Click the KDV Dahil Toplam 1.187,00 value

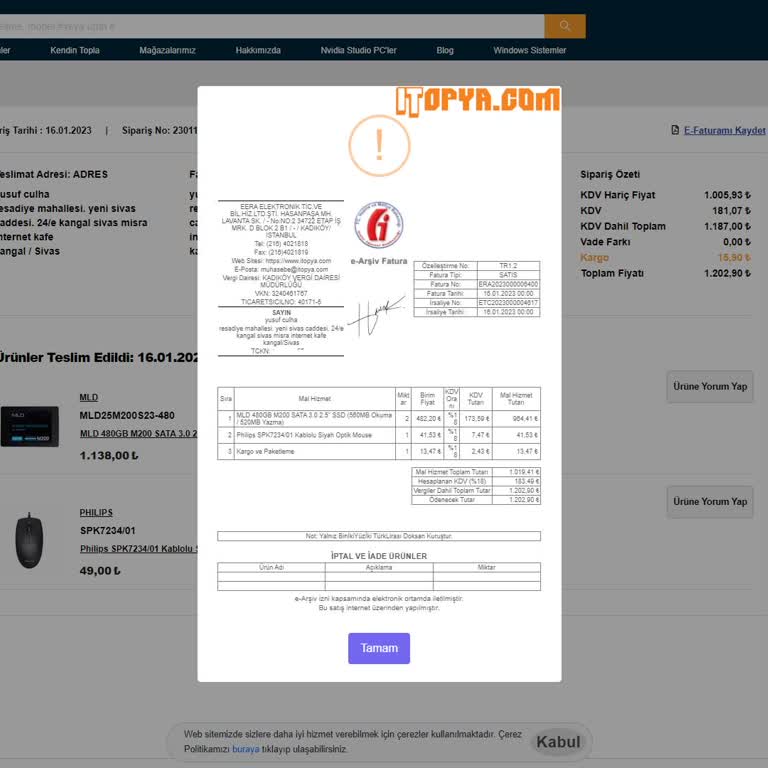(727, 226)
